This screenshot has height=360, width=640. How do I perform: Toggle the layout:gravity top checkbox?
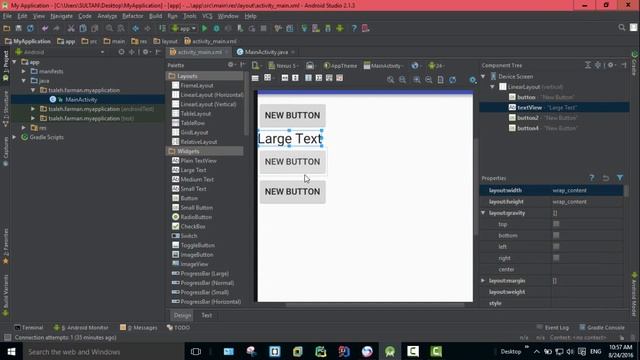tap(556, 224)
